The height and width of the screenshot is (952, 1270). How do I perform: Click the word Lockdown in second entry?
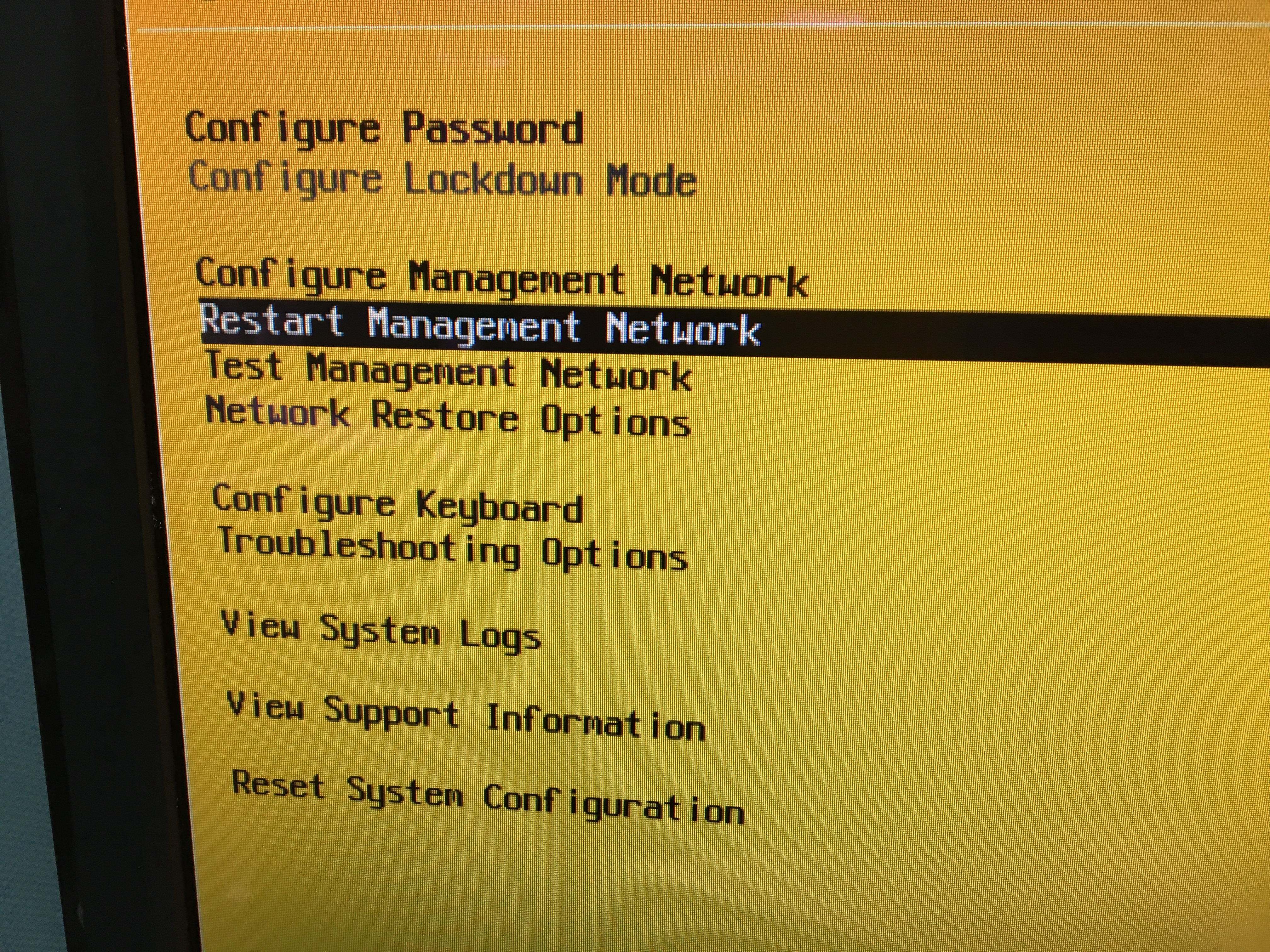[494, 180]
